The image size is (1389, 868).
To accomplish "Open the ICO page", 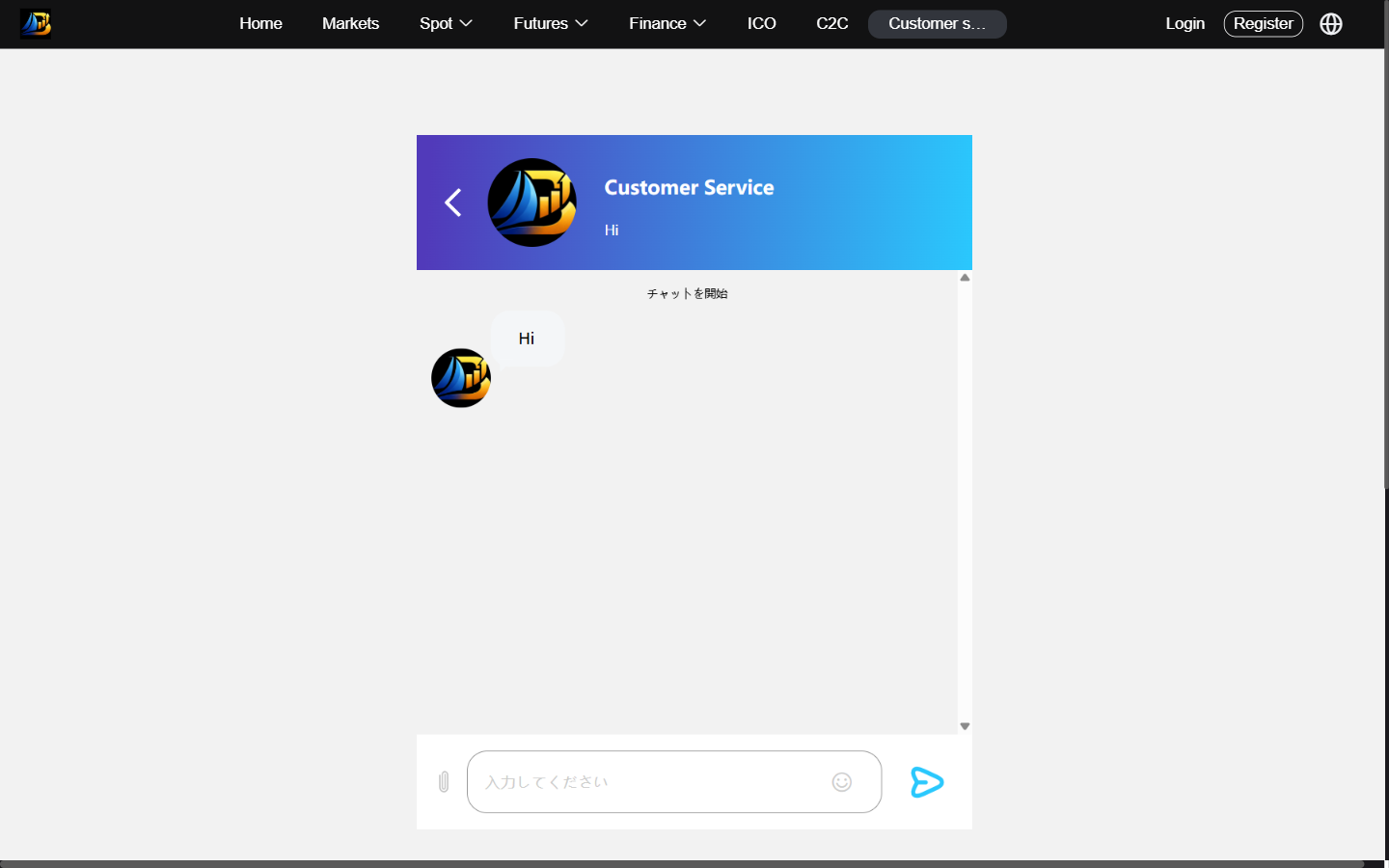I will click(762, 23).
